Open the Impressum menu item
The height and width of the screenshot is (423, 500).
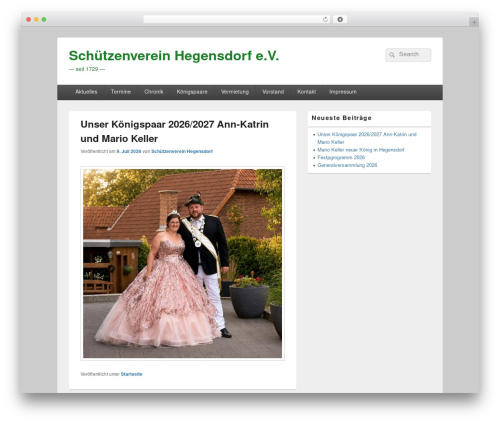click(x=343, y=92)
